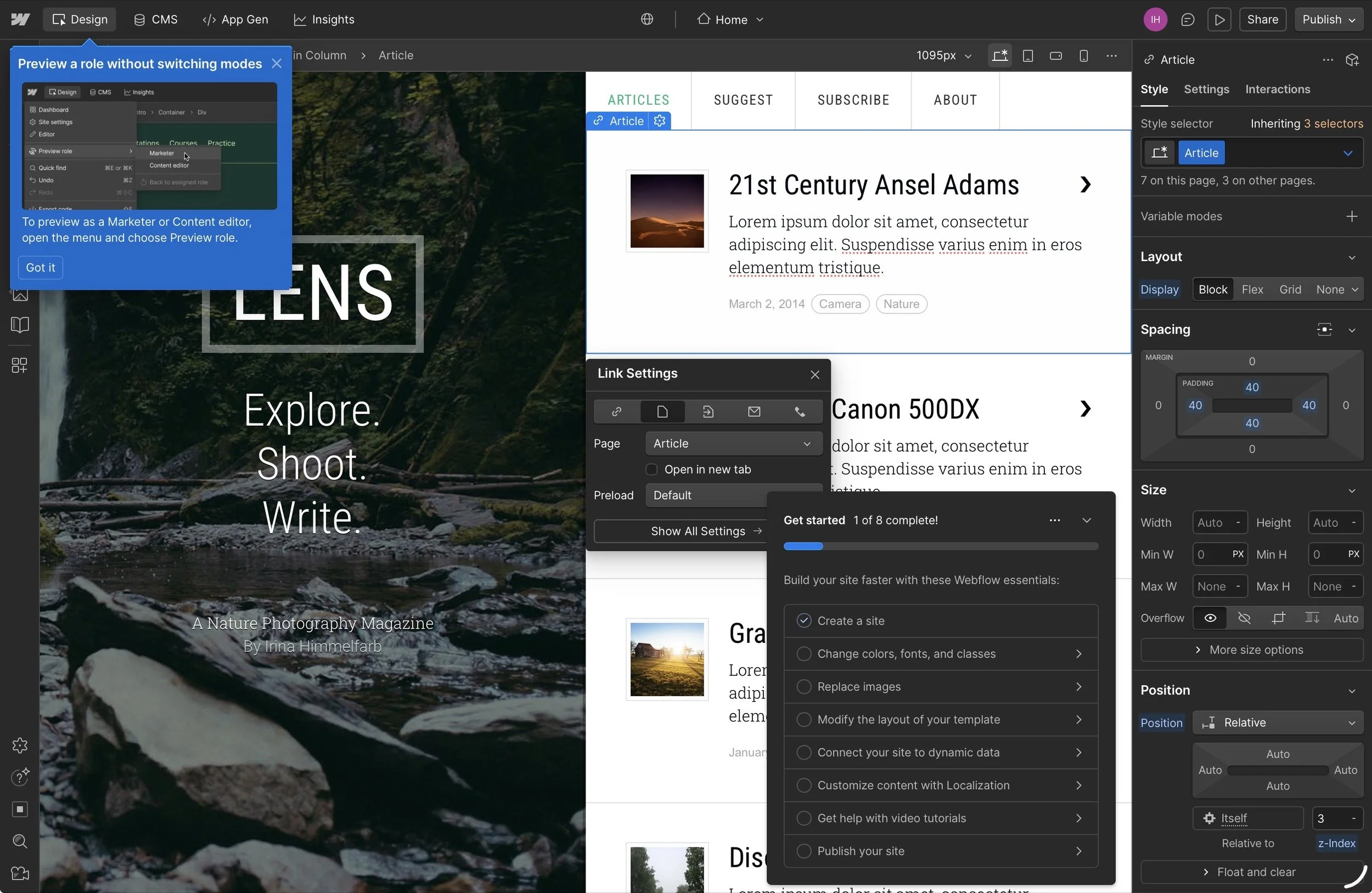This screenshot has width=1372, height=893.
Task: Select the overflow hidden icon
Action: click(1244, 618)
